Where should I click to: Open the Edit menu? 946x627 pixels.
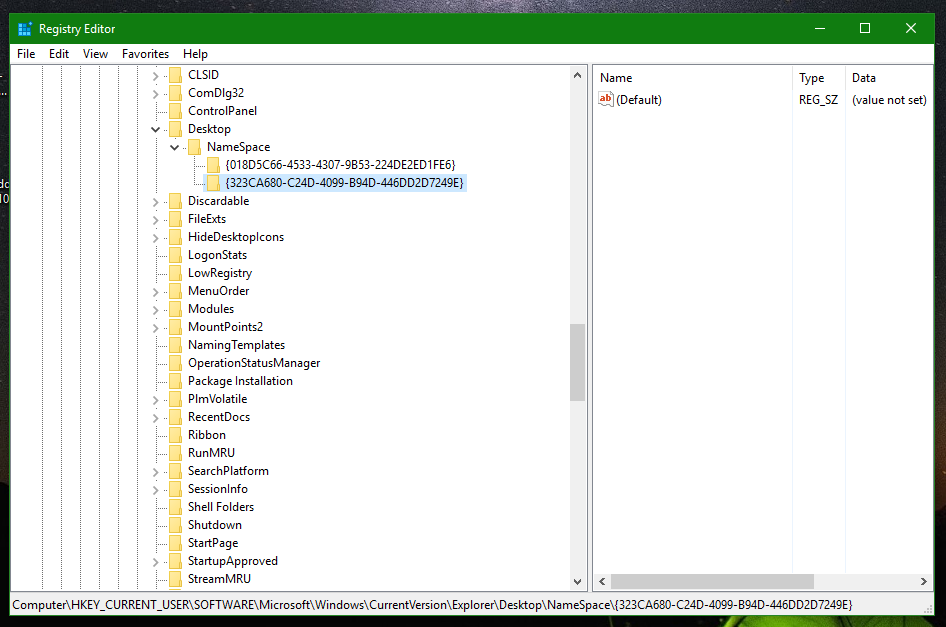point(59,54)
